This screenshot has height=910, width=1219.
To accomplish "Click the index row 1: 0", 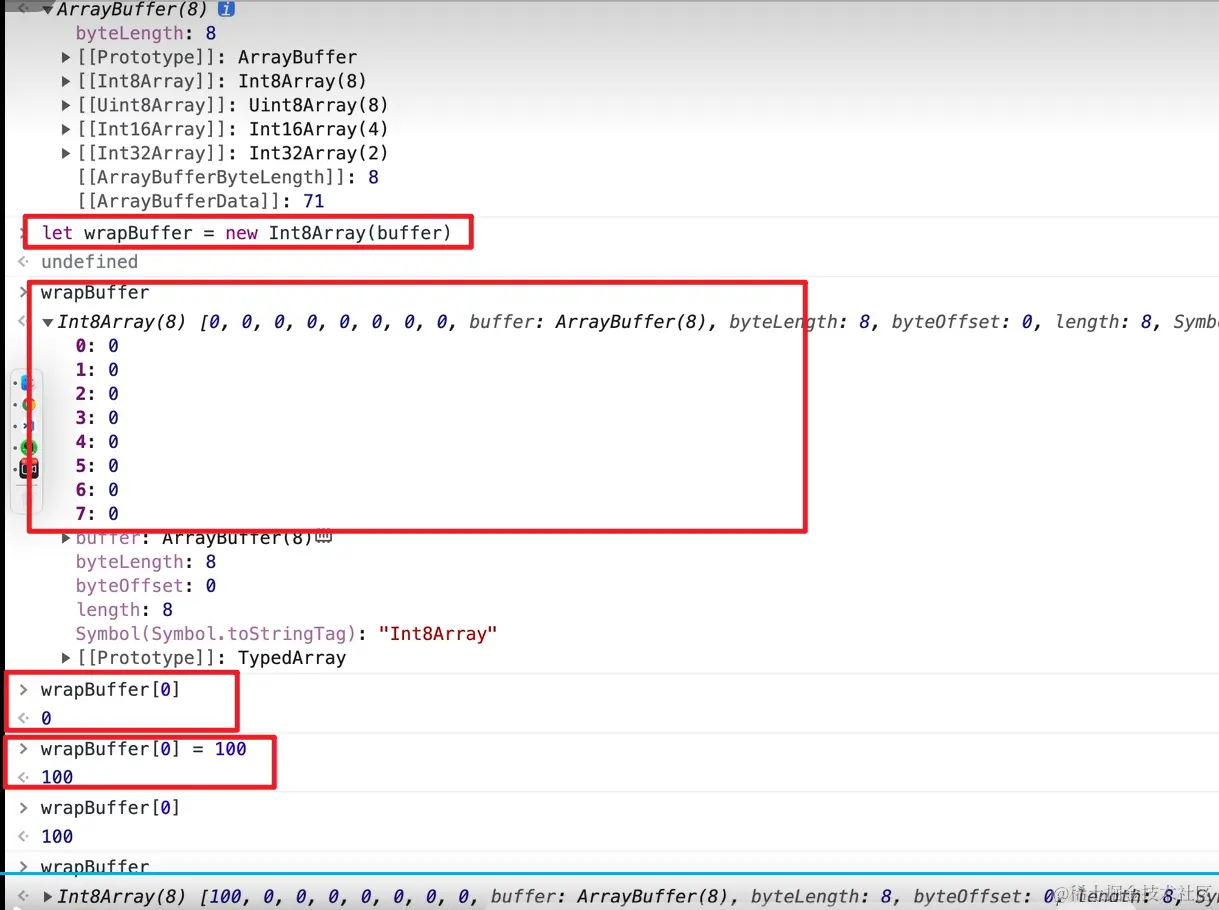I will point(97,370).
